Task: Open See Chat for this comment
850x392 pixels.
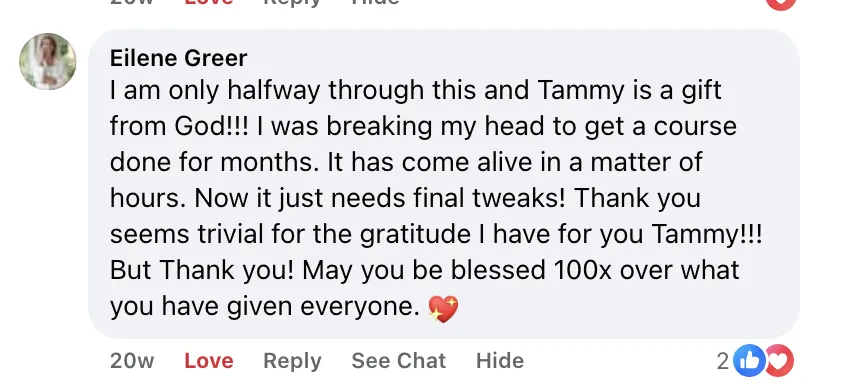Action: pos(398,361)
